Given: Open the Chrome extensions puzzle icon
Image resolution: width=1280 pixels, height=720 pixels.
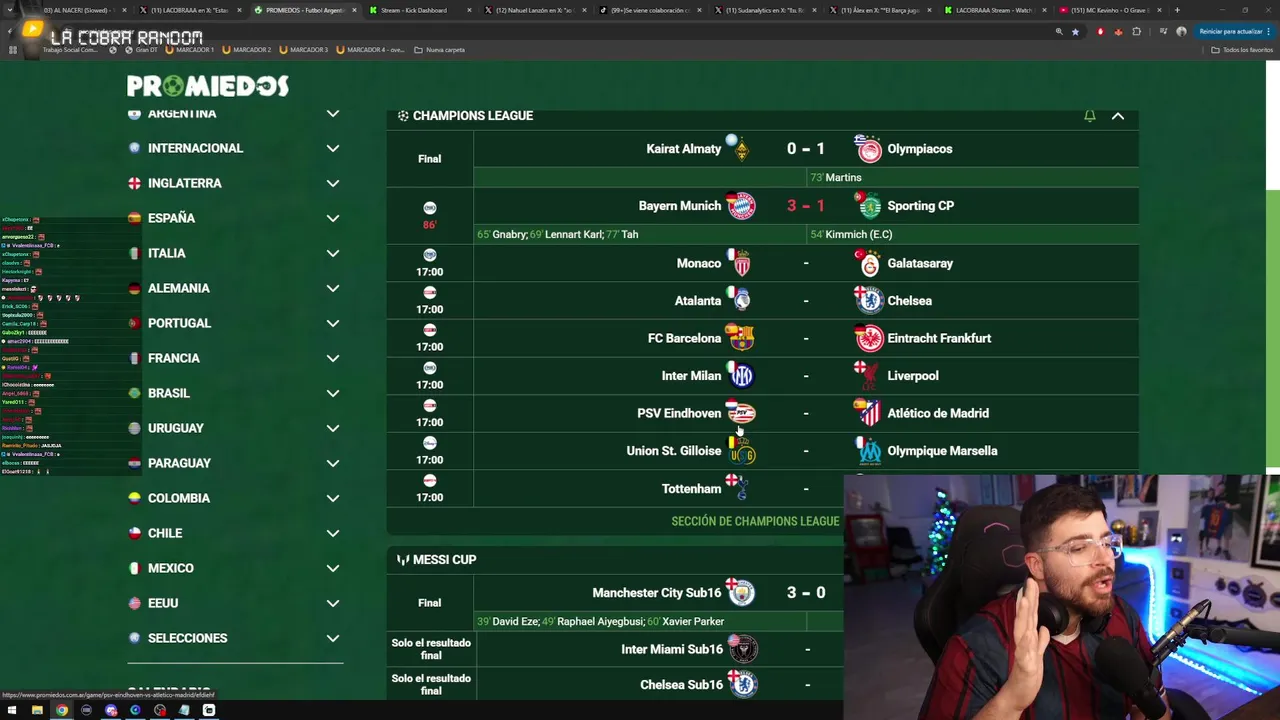Looking at the screenshot, I should coord(1136,31).
